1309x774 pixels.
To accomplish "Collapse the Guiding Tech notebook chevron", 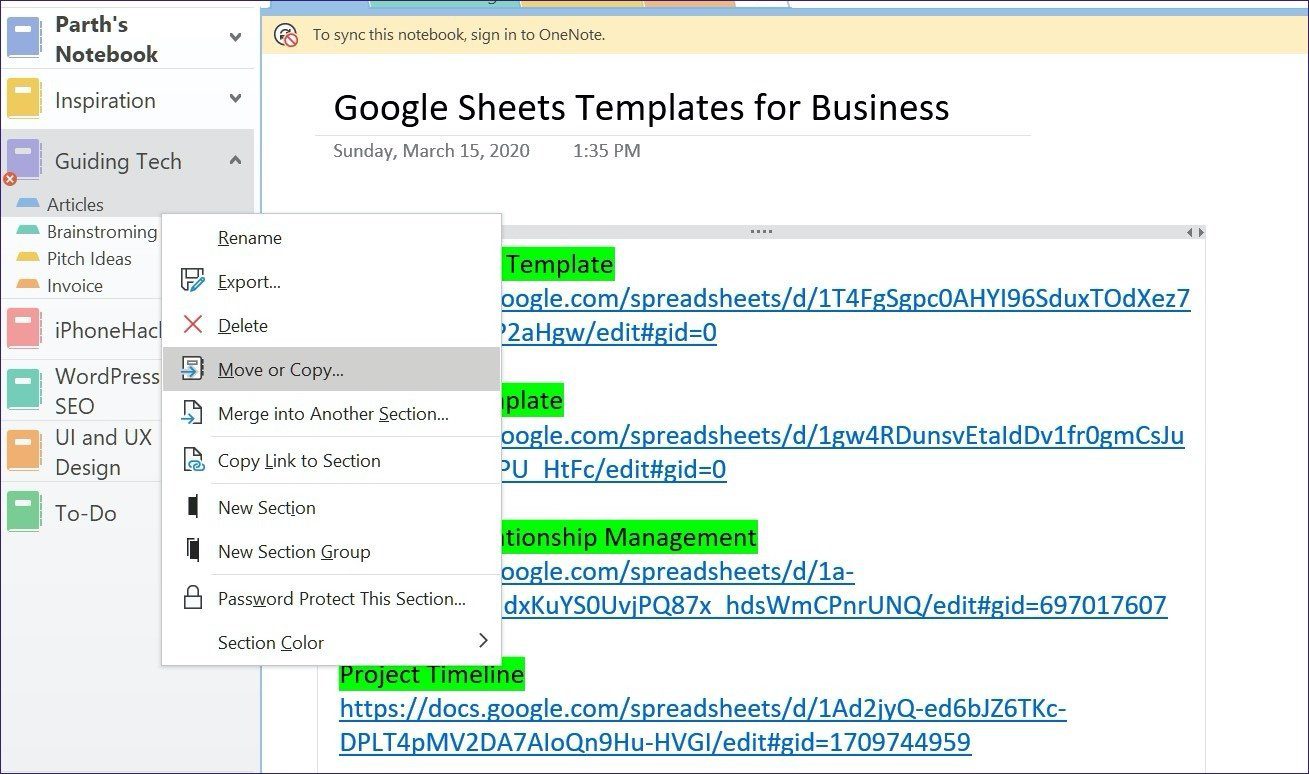I will 235,160.
